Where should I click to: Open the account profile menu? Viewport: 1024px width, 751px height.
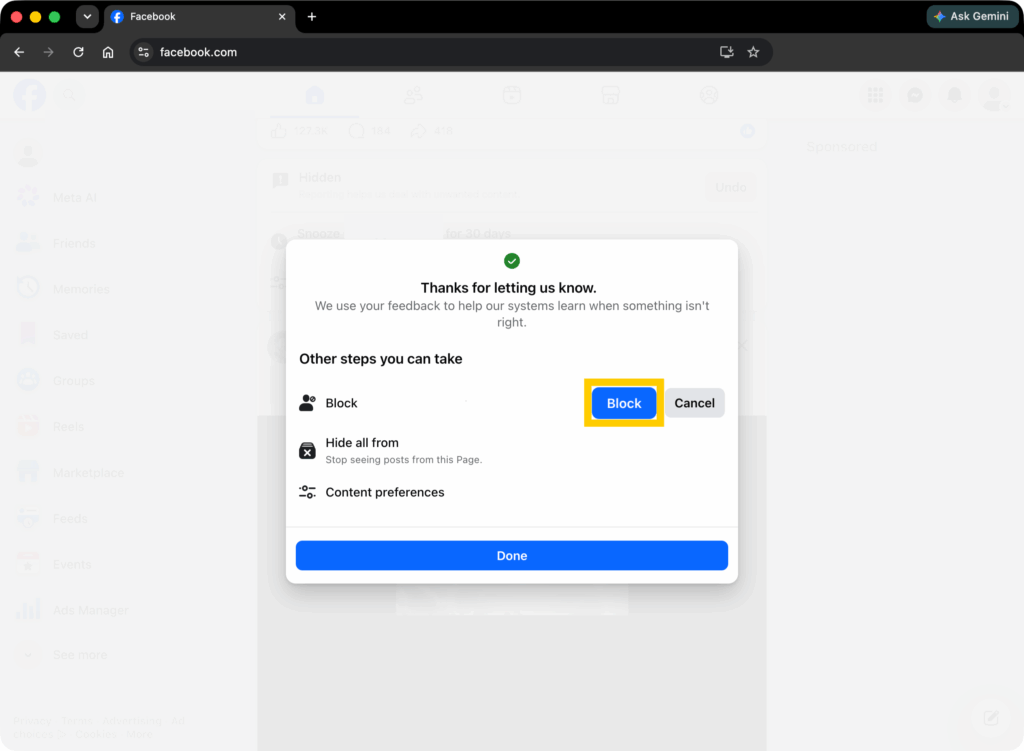click(x=994, y=96)
